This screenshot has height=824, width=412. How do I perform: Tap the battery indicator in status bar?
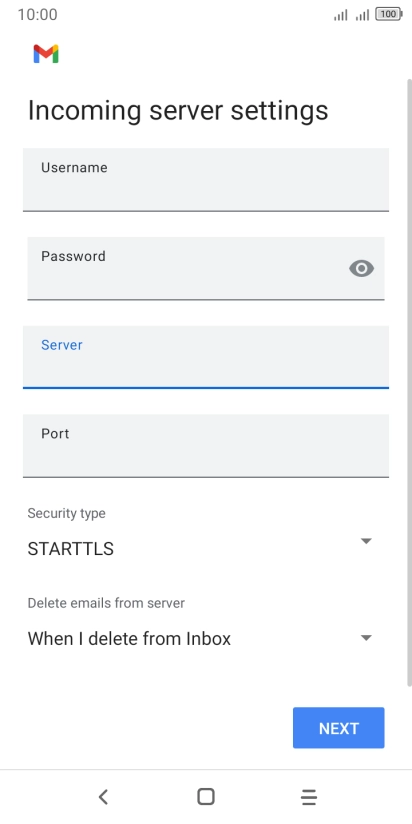coord(389,15)
